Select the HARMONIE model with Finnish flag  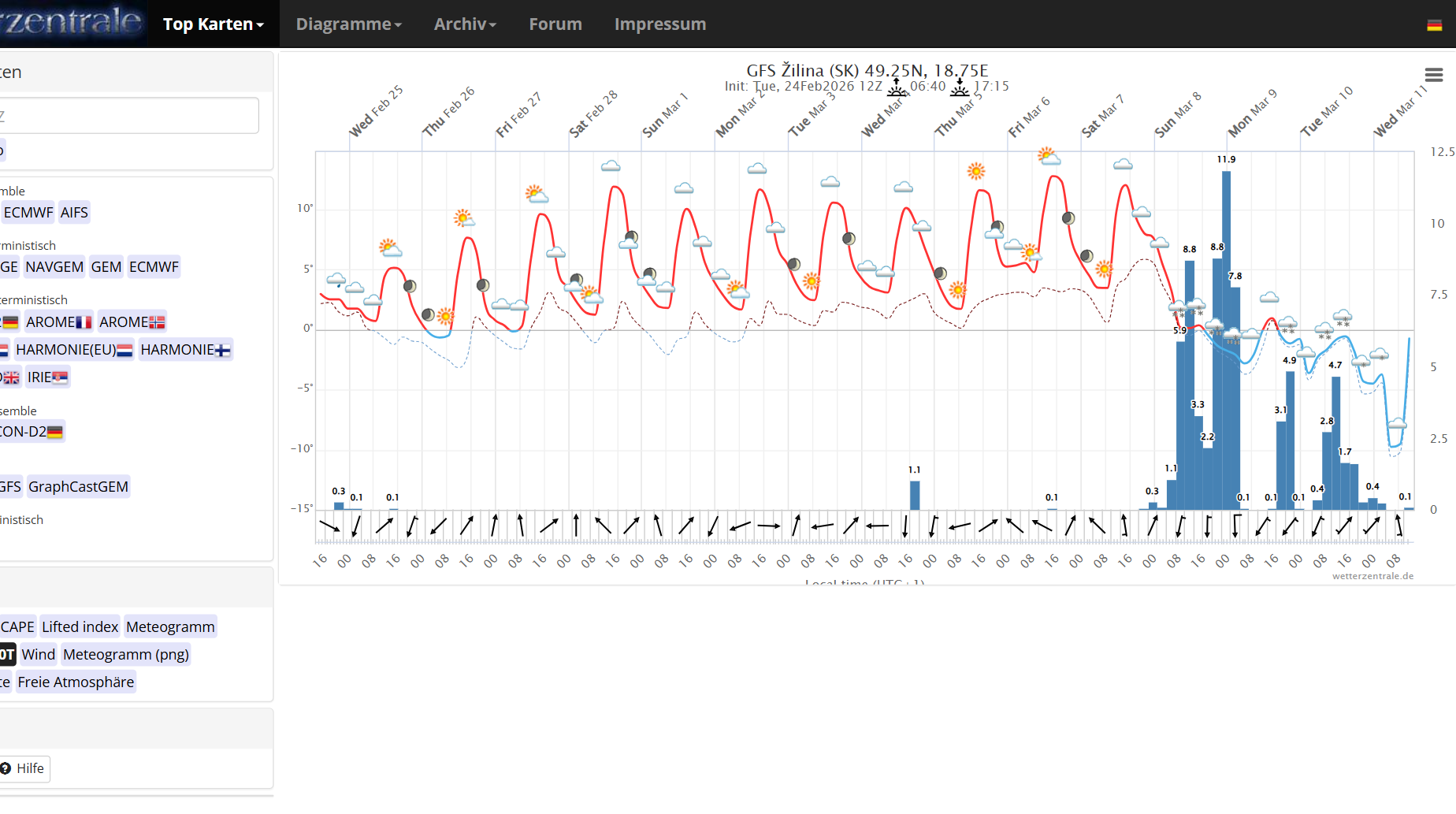[185, 350]
